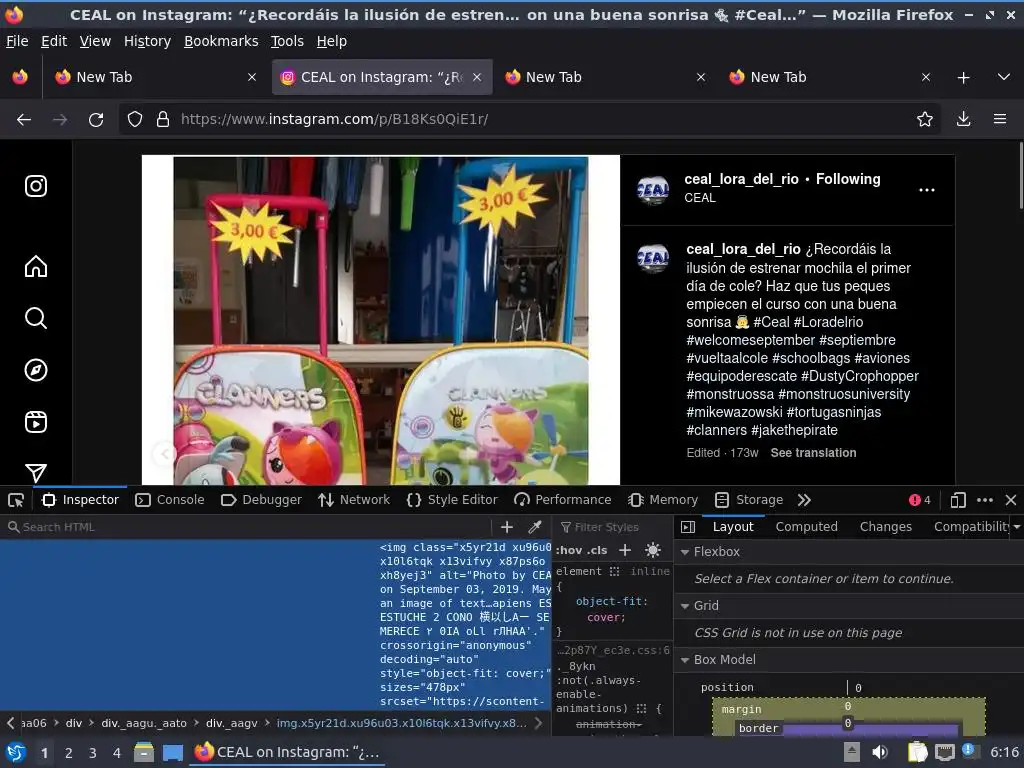
Task: Click the Search HTML field
Action: 248,527
